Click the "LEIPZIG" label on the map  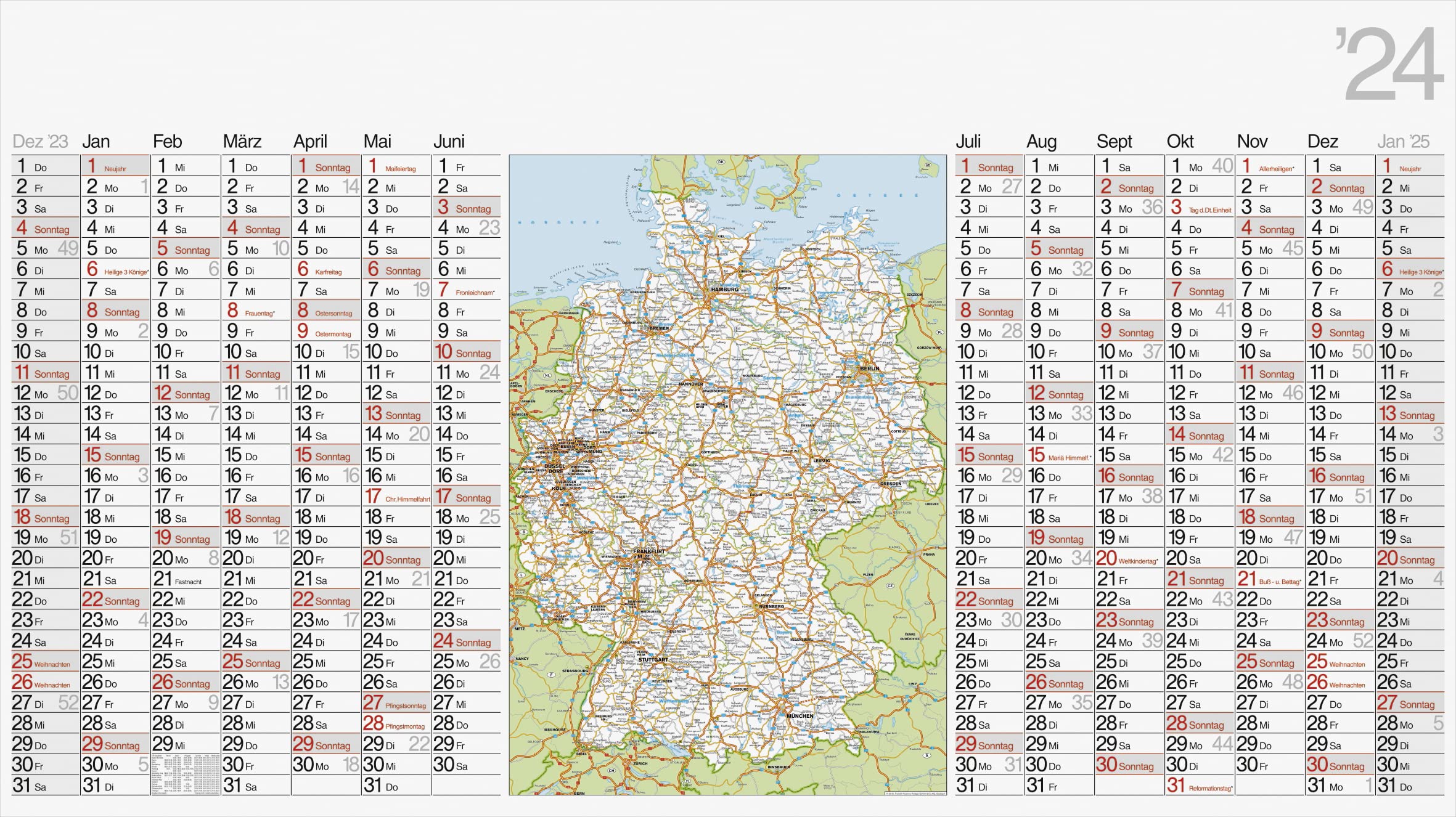pos(822,460)
